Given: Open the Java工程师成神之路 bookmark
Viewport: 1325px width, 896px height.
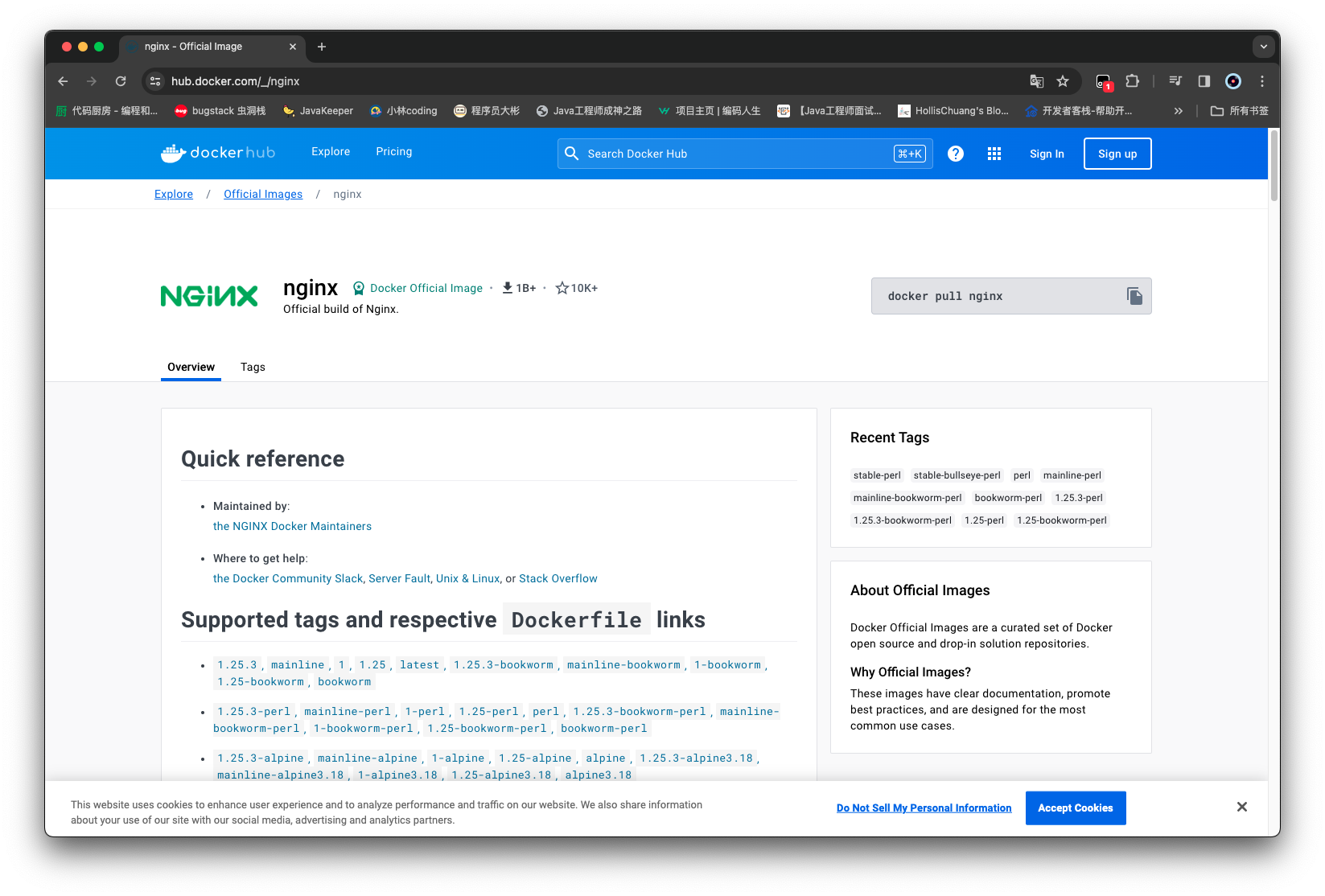Looking at the screenshot, I should pyautogui.click(x=589, y=111).
